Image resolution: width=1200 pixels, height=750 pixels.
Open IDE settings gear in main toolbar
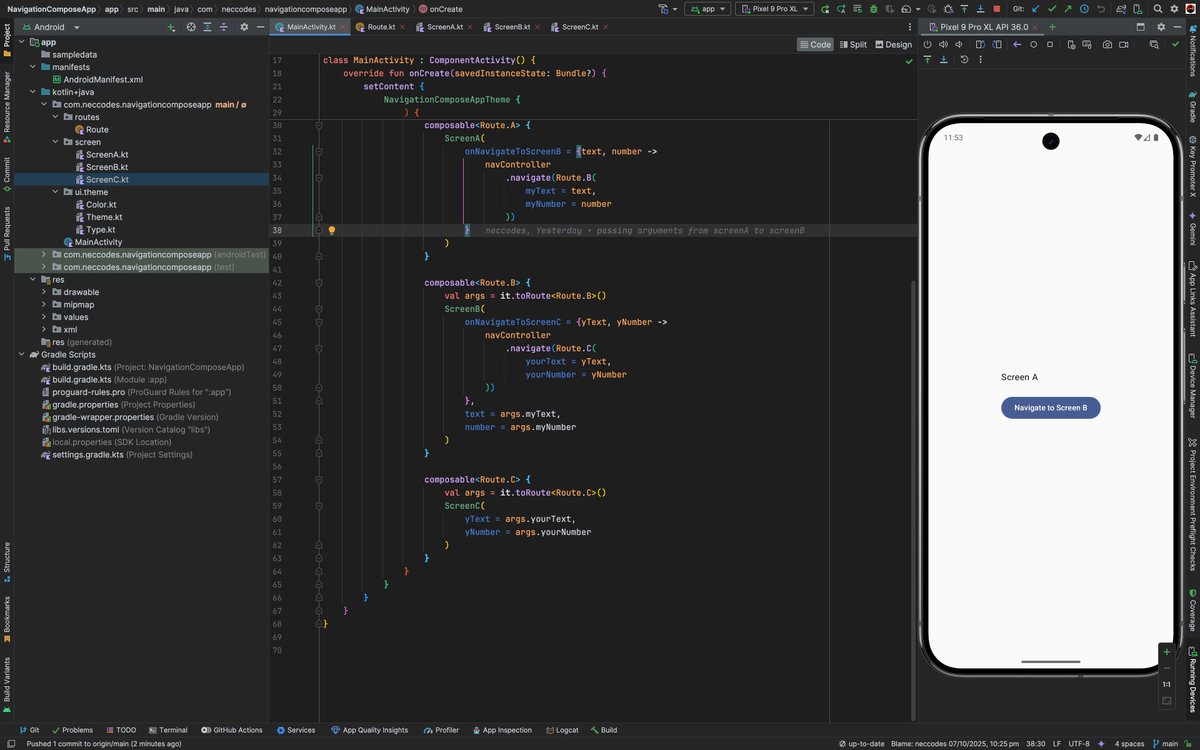1174,9
